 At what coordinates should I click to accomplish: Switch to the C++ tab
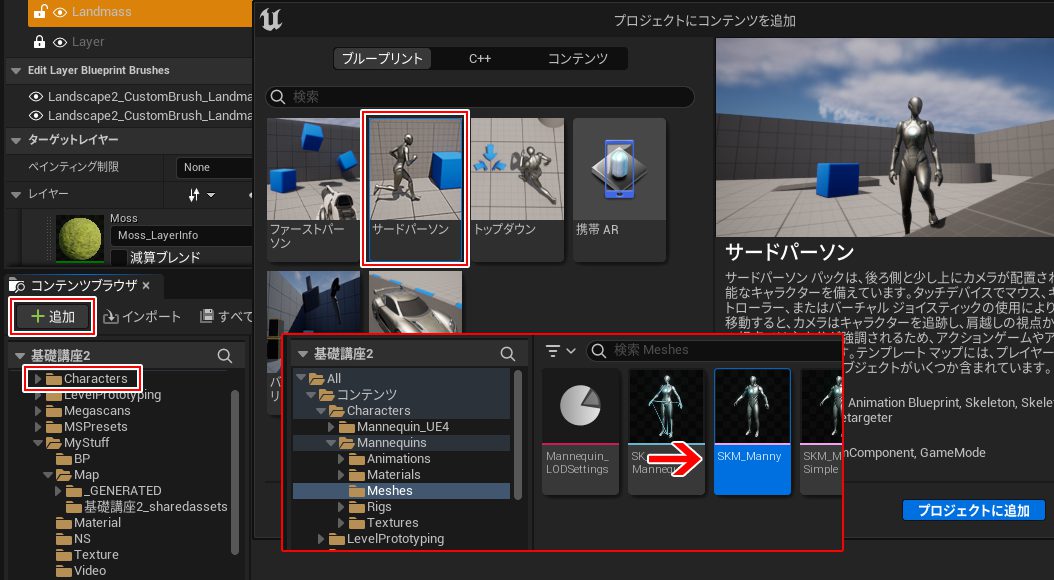pyautogui.click(x=480, y=58)
